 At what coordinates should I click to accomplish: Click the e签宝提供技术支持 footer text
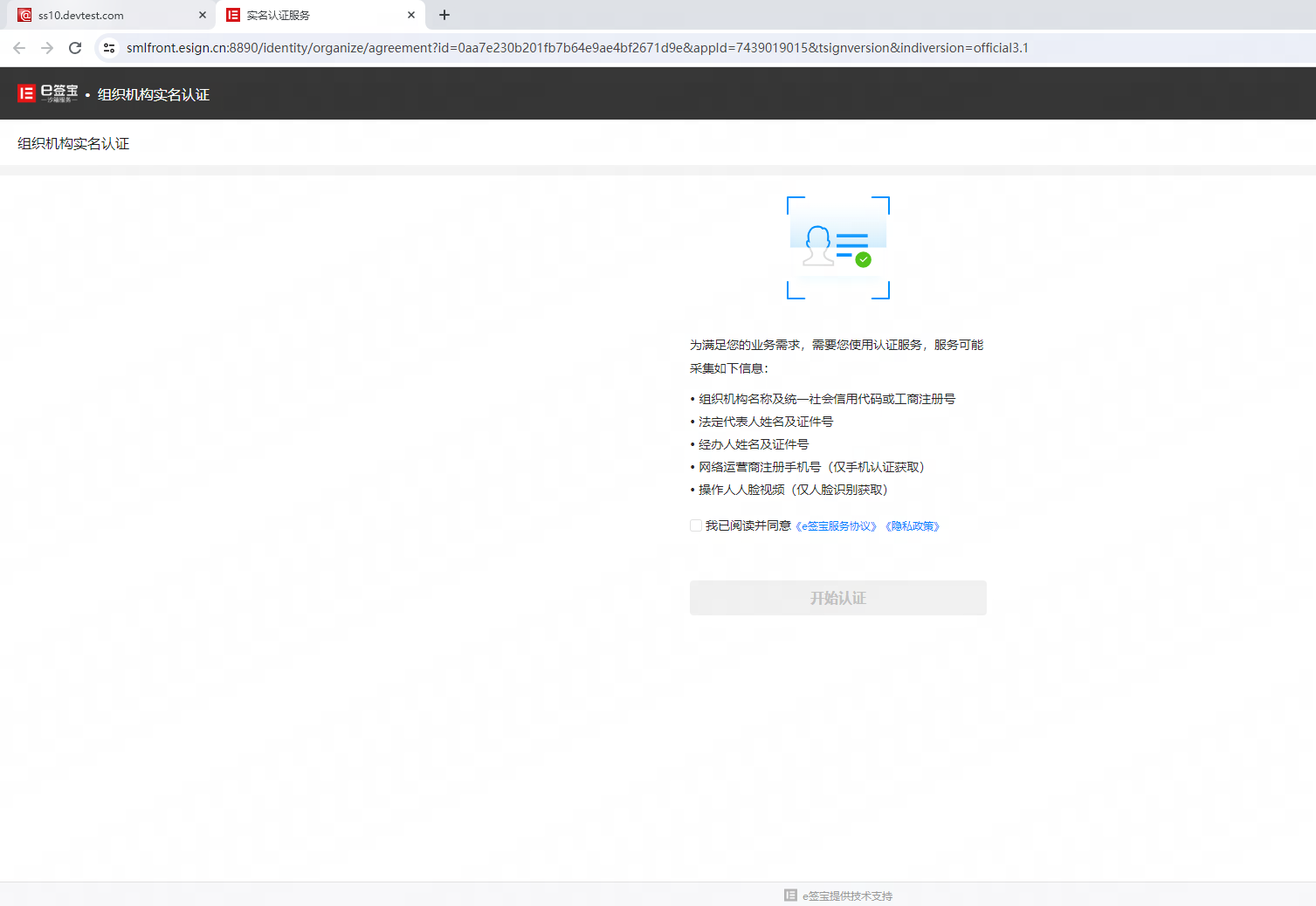coord(847,896)
